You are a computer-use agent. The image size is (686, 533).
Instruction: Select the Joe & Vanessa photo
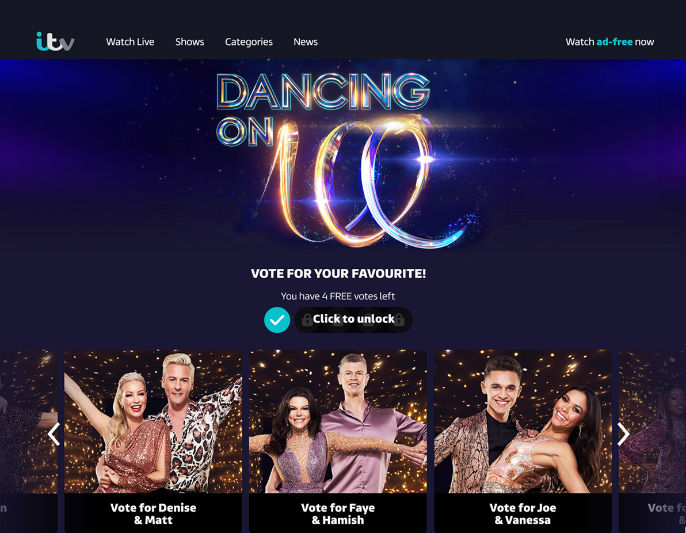pyautogui.click(x=523, y=421)
